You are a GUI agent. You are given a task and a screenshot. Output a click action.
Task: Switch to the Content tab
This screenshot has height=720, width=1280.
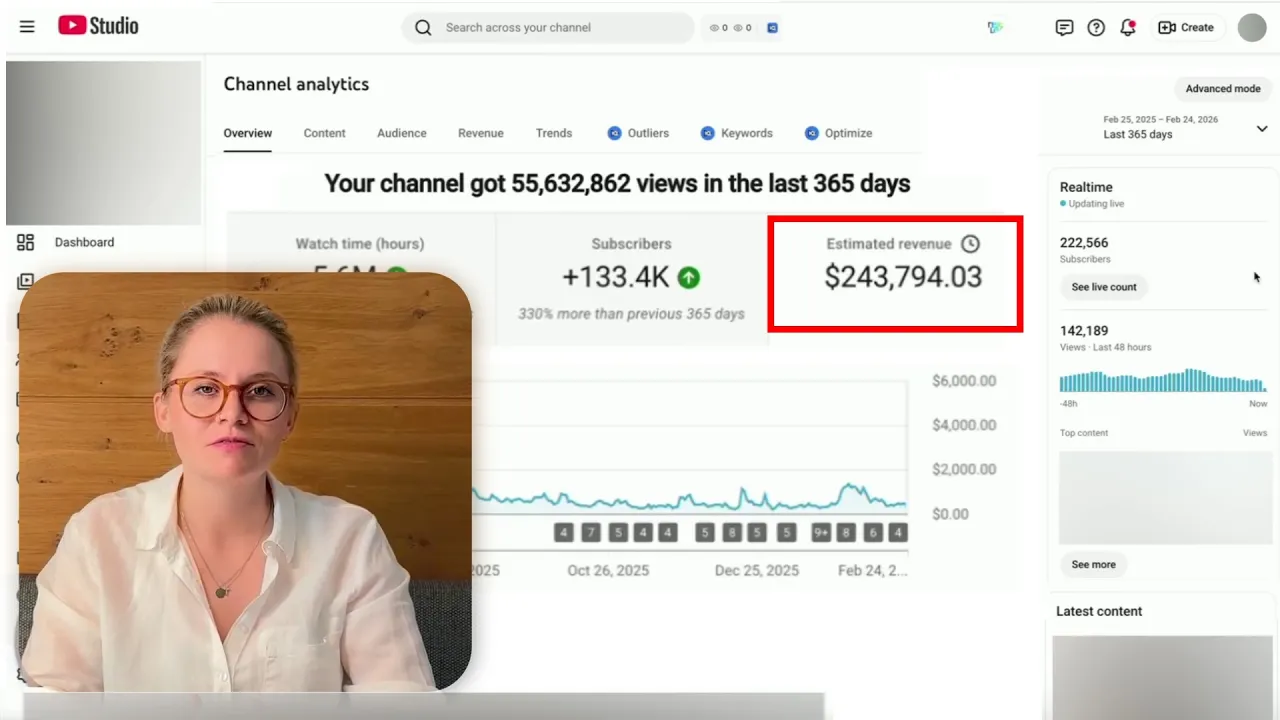pos(324,133)
